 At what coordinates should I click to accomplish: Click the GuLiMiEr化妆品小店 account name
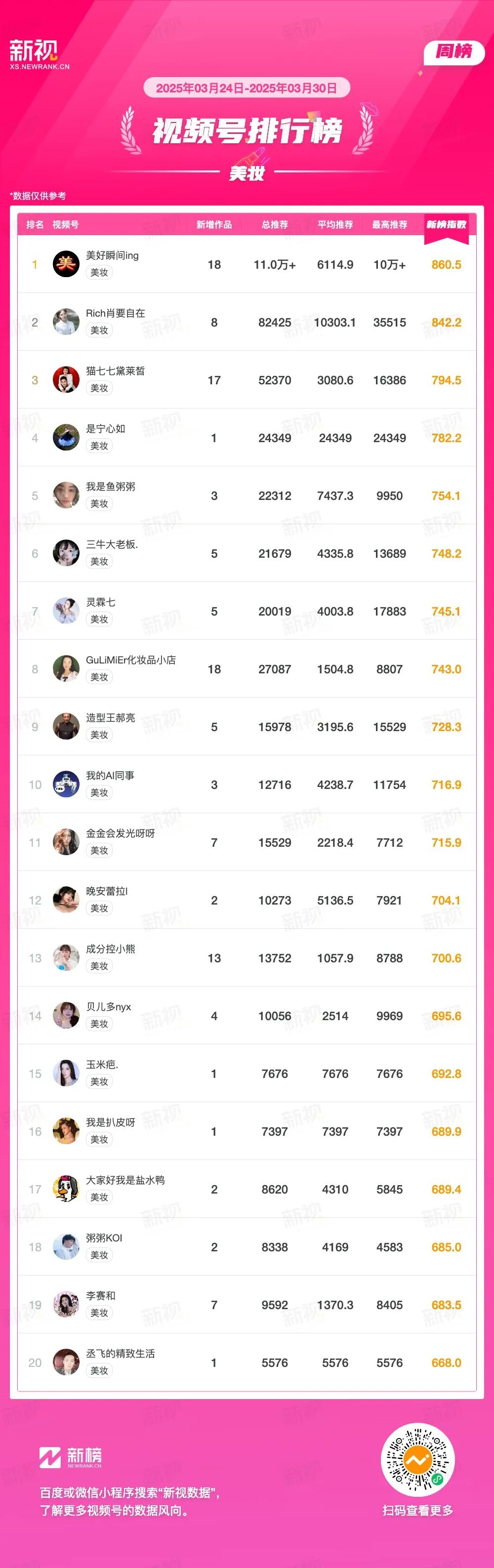point(131,660)
